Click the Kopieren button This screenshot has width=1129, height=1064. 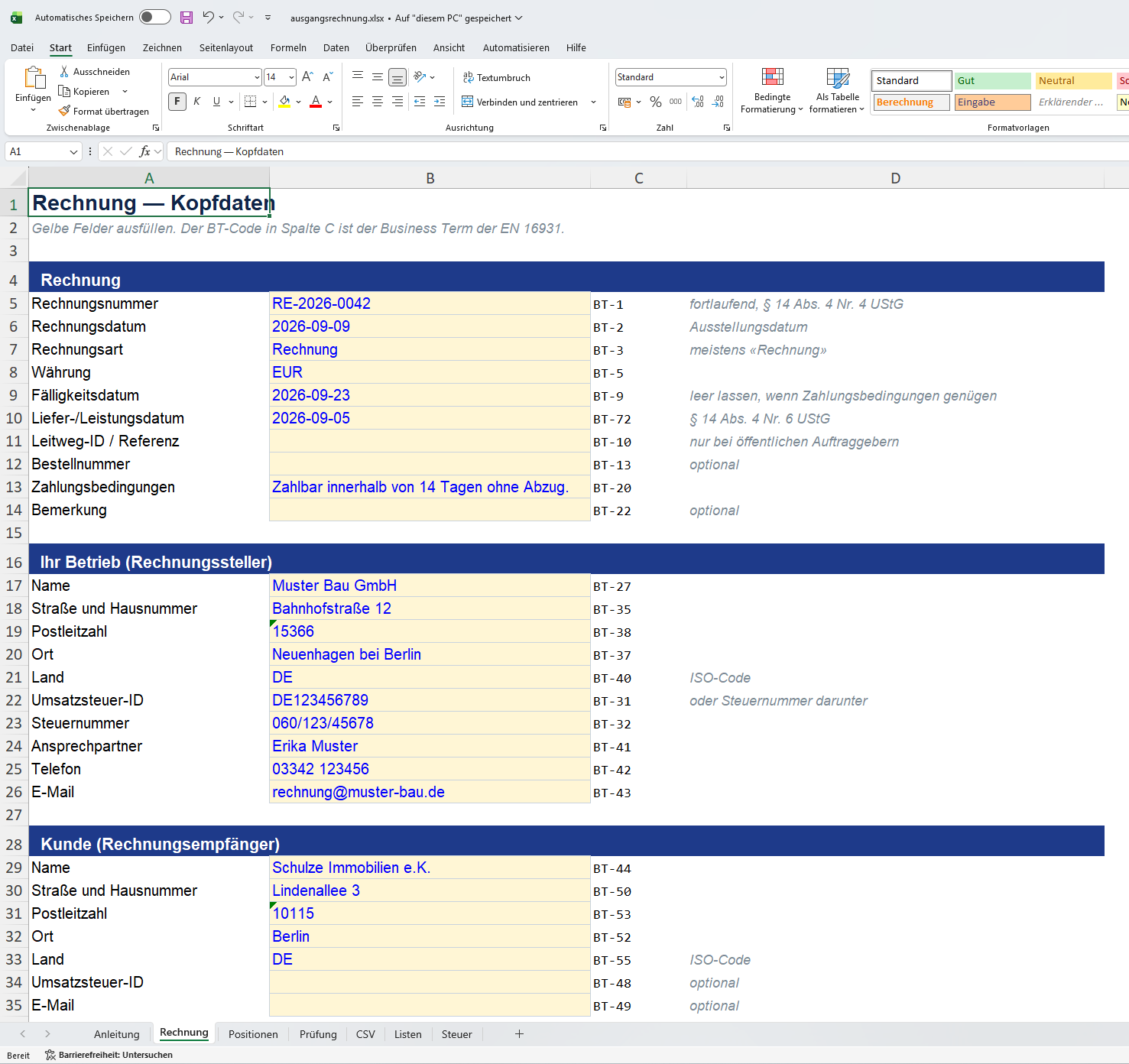coord(84,92)
